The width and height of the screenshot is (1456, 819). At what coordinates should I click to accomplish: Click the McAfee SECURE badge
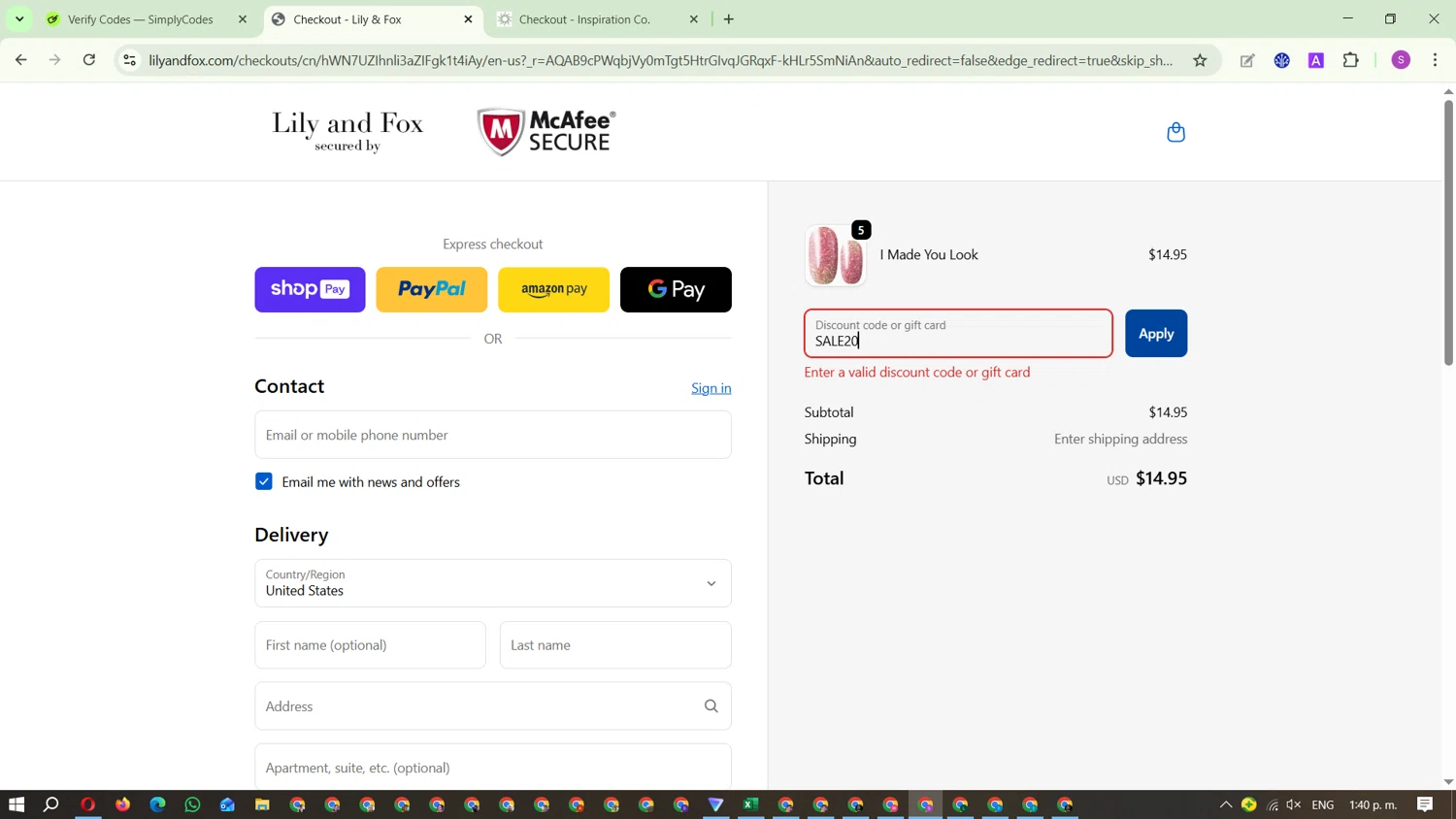coord(546,132)
